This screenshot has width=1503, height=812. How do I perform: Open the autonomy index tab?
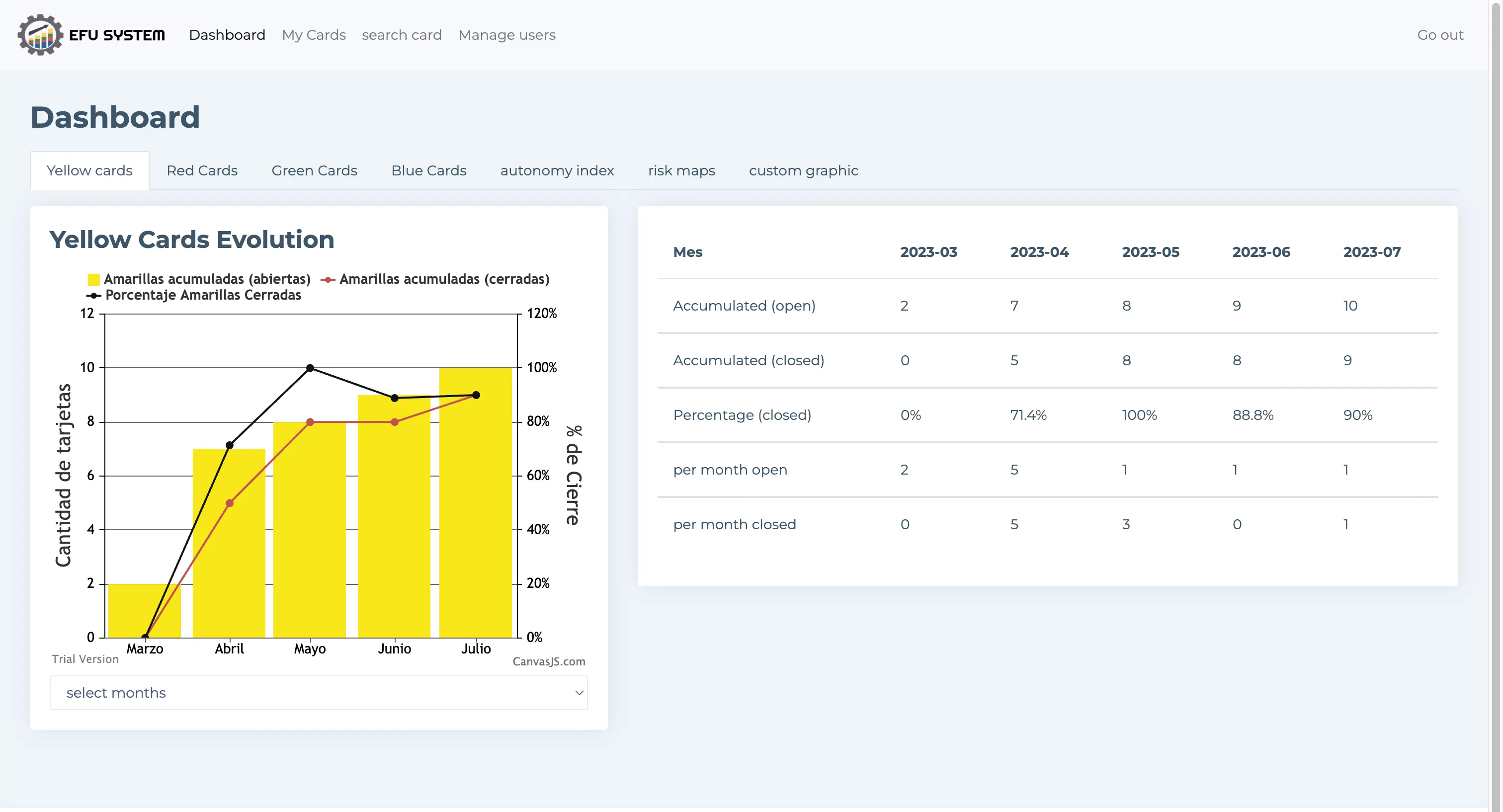tap(557, 170)
